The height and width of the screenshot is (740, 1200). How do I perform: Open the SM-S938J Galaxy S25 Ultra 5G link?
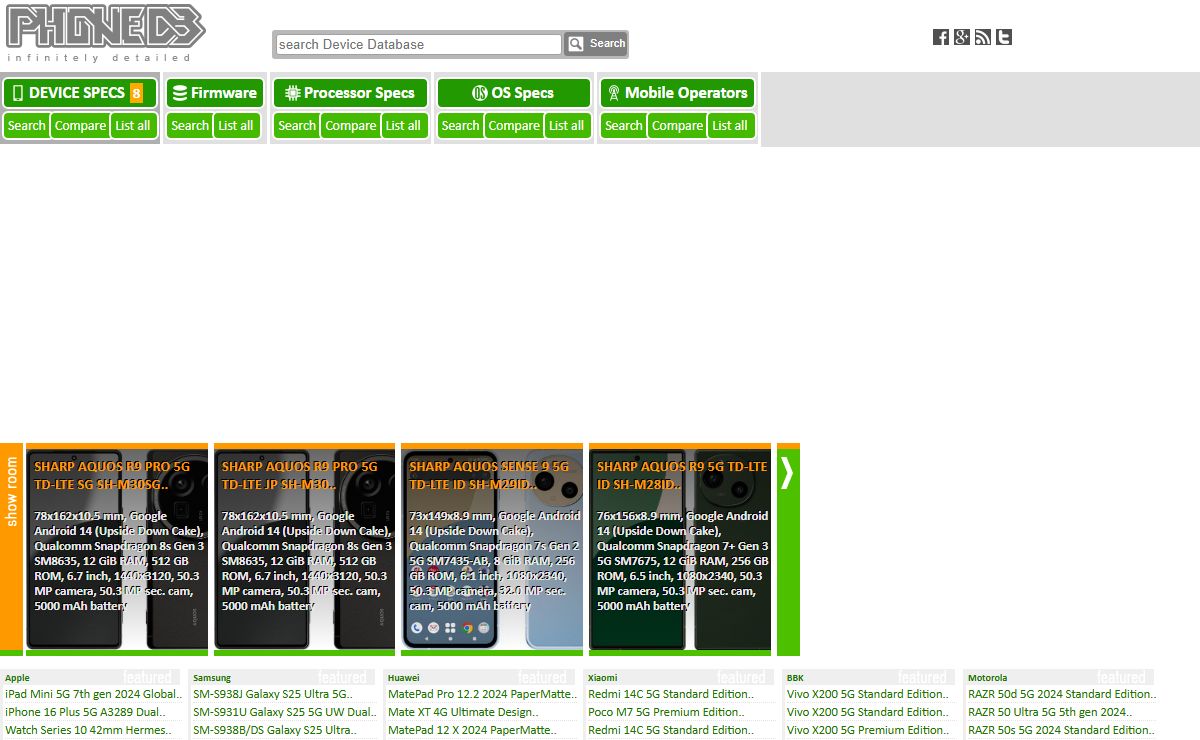(x=273, y=694)
